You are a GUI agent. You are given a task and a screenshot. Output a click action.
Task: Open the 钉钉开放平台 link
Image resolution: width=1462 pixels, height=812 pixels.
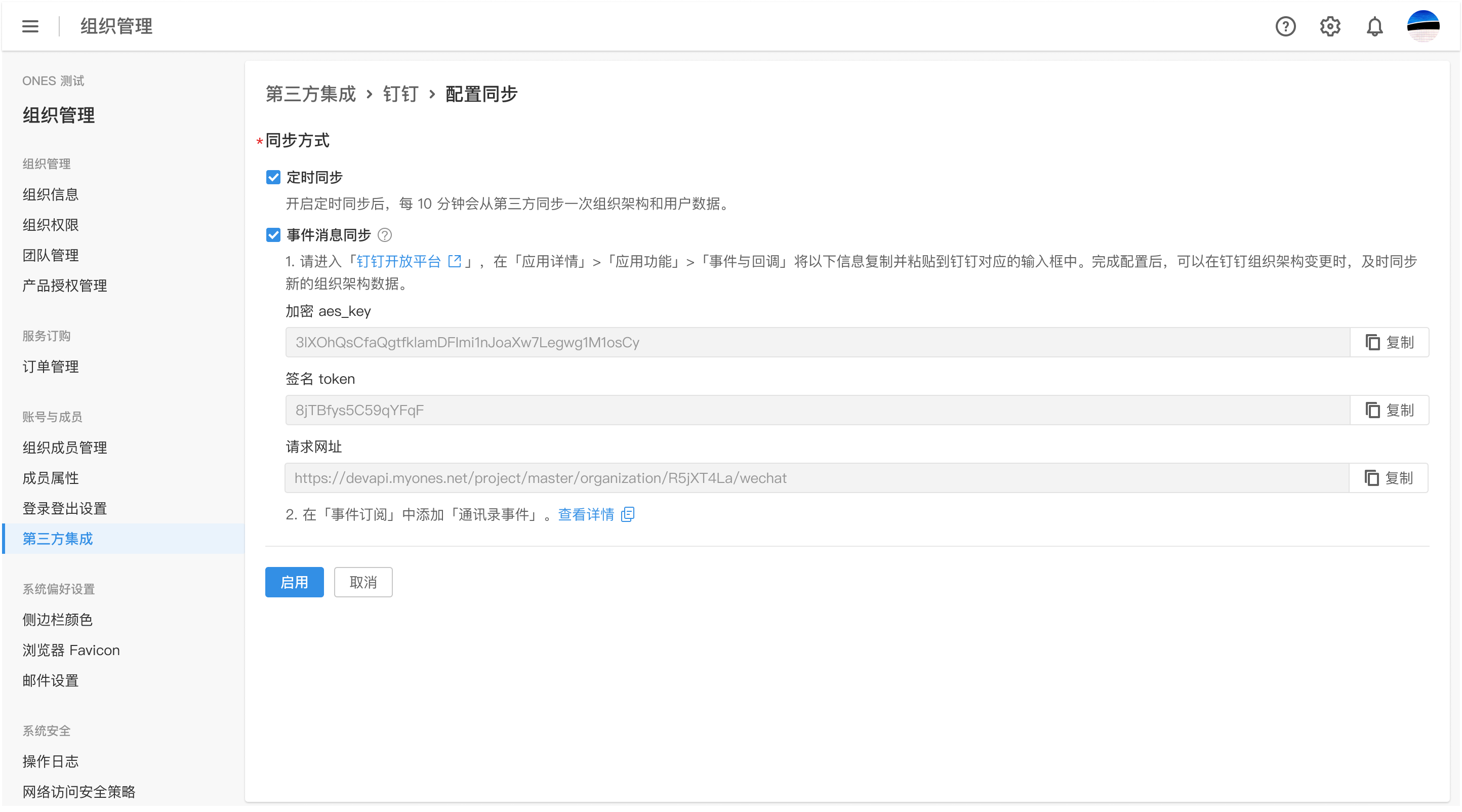click(x=408, y=262)
